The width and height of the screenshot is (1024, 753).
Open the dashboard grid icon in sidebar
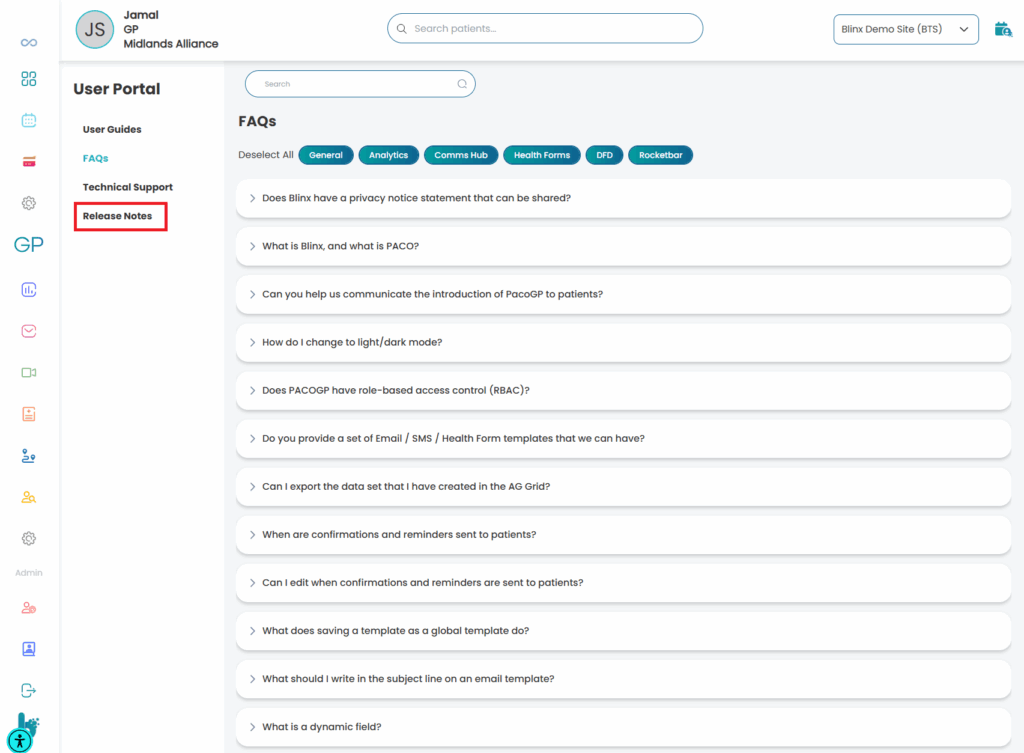[29, 79]
